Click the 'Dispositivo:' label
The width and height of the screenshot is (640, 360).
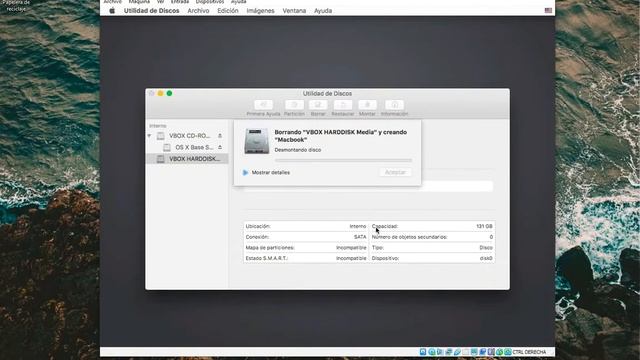(x=385, y=258)
